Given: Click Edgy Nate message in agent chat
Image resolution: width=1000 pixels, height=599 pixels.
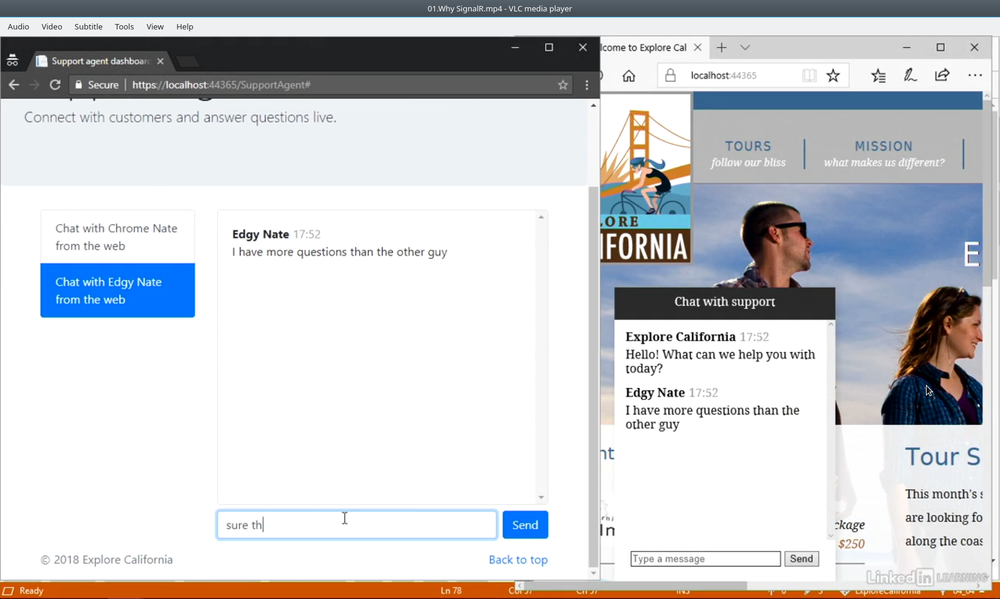Looking at the screenshot, I should [339, 252].
